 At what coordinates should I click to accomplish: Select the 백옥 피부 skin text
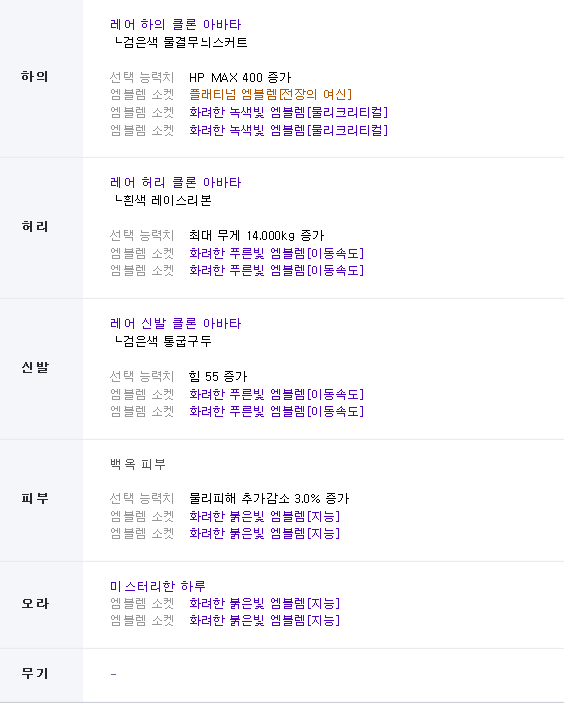pyautogui.click(x=138, y=464)
